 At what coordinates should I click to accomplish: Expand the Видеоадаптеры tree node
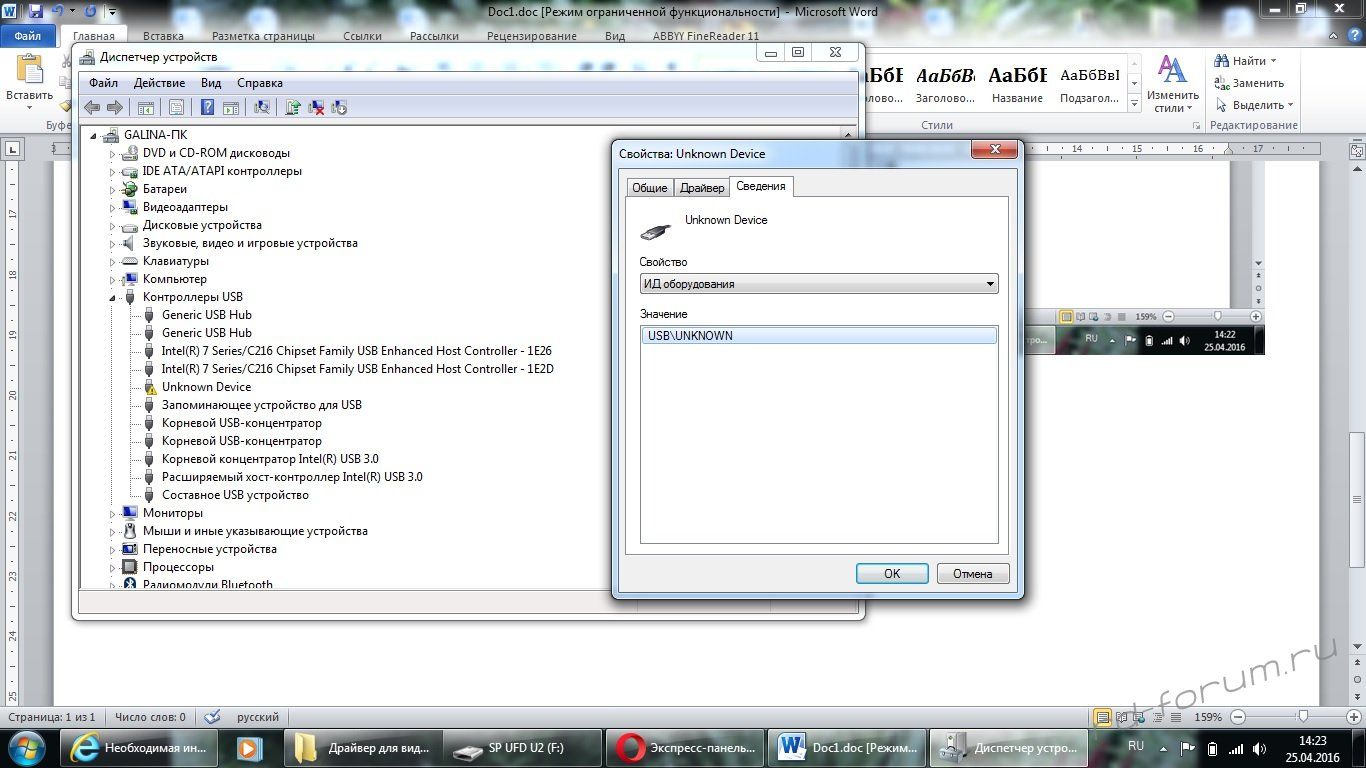113,207
